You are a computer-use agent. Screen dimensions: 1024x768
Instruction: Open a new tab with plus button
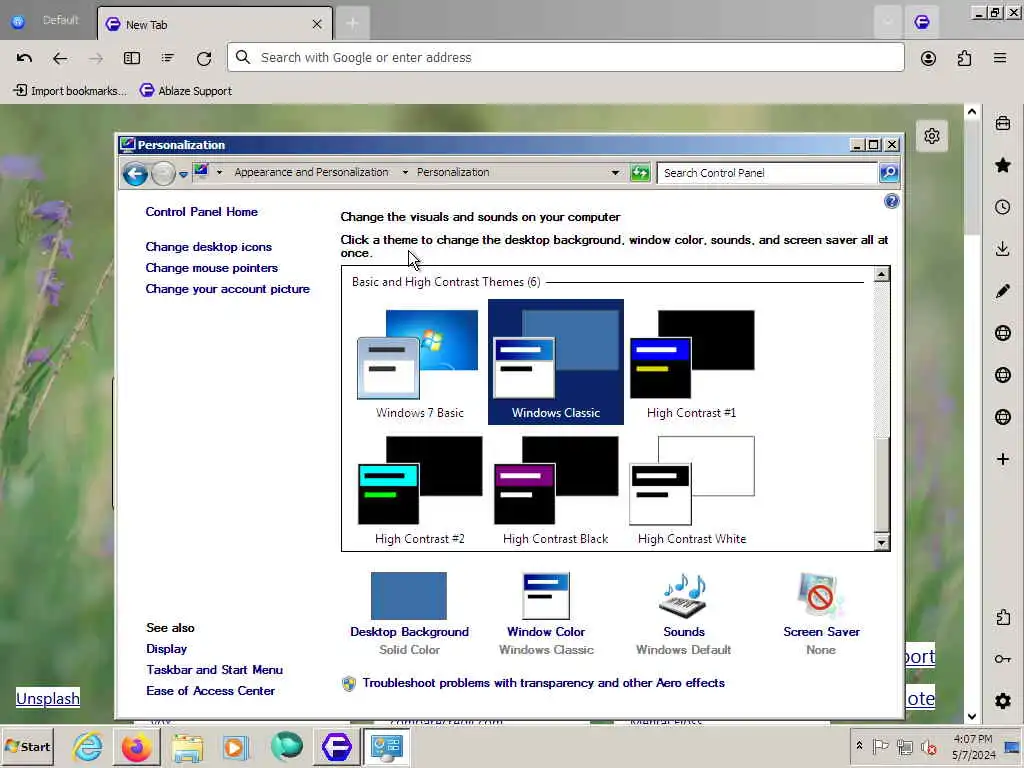[352, 24]
